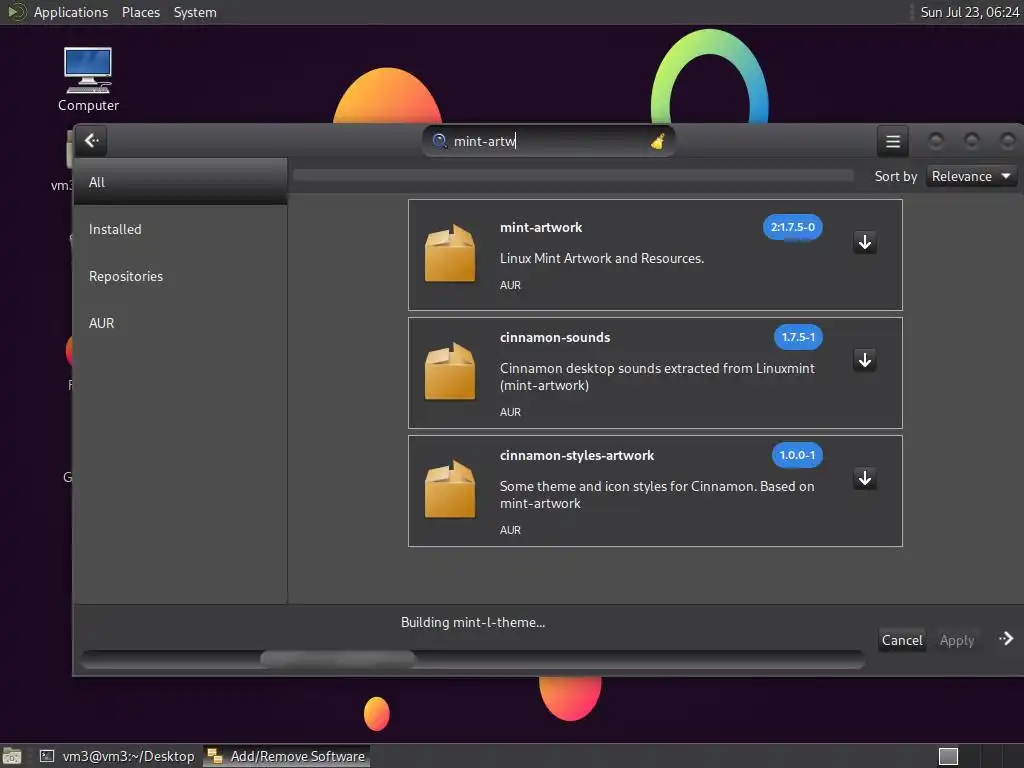Select the Installed category
Viewport: 1024px width, 768px height.
(180, 229)
